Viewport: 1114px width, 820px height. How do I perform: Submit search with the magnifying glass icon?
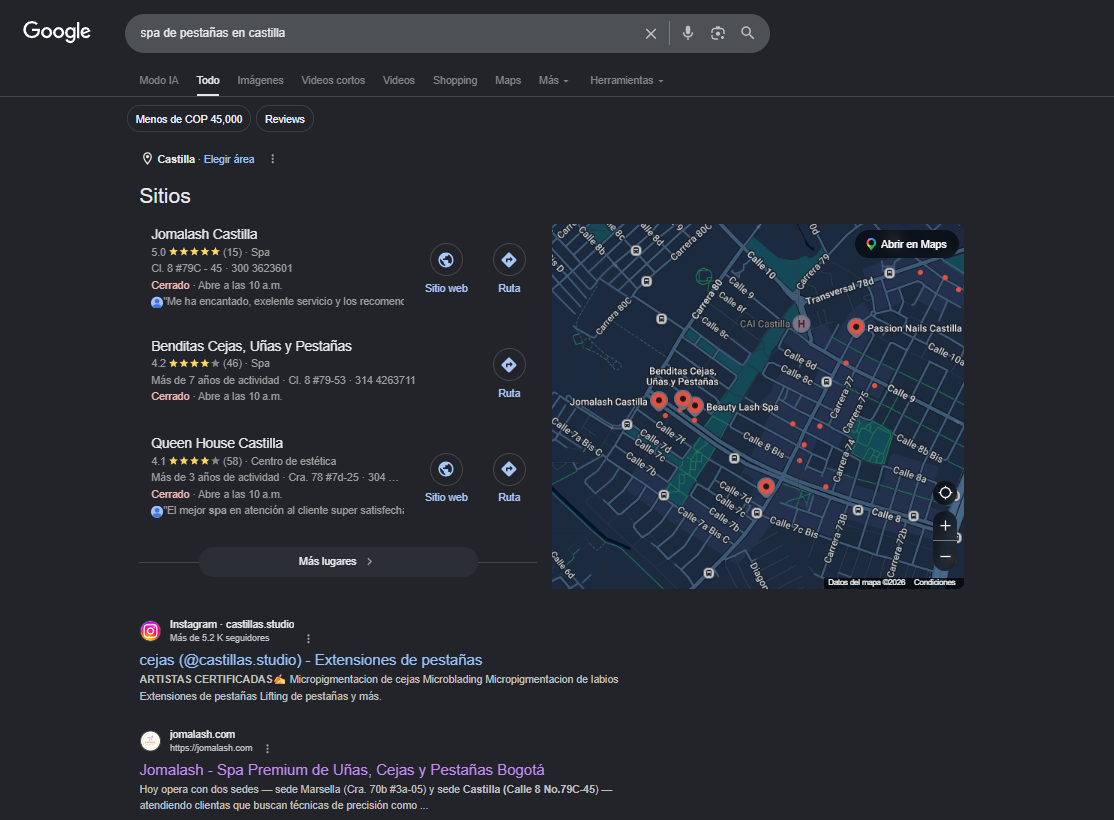pos(747,33)
